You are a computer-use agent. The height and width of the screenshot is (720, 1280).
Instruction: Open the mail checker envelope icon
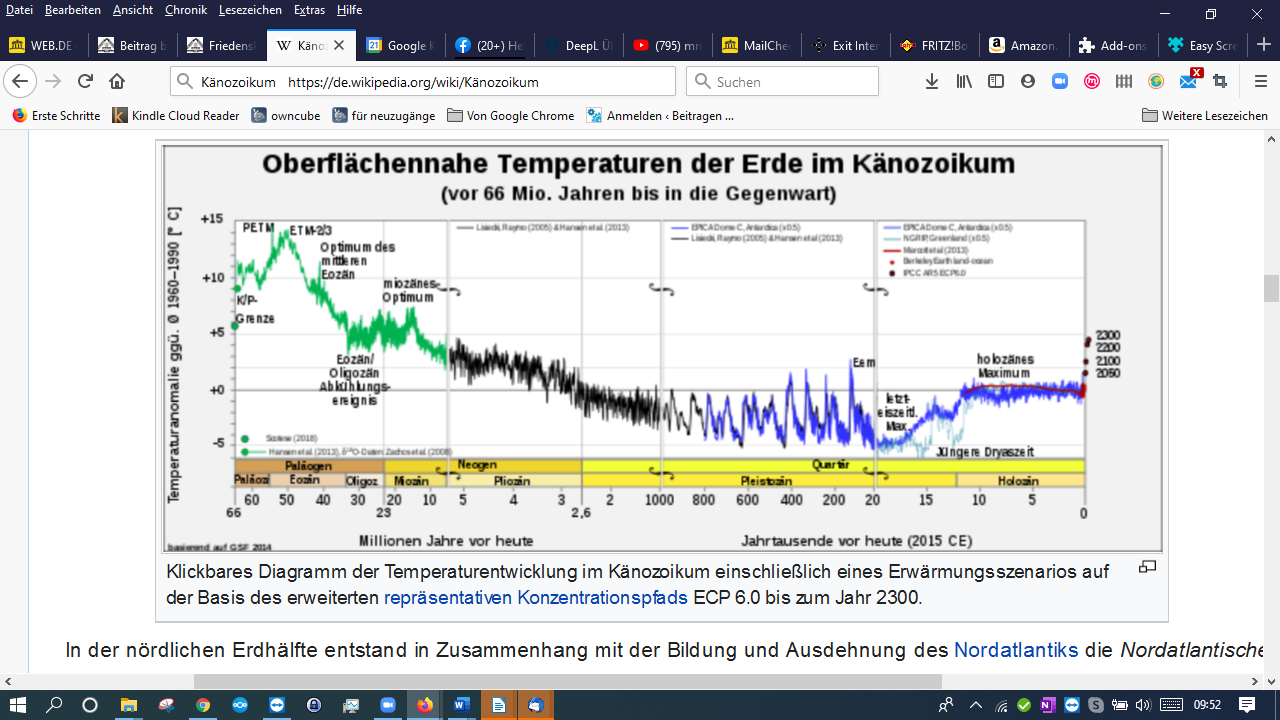pyautogui.click(x=1189, y=80)
